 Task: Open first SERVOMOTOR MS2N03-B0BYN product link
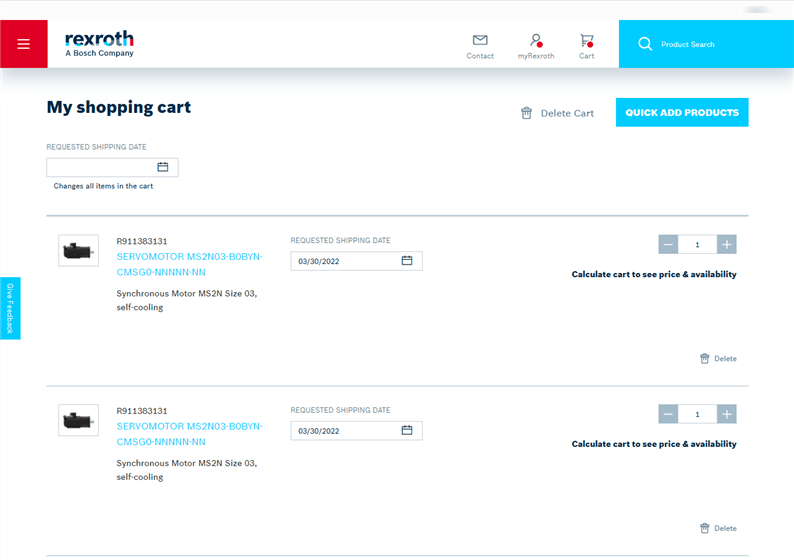pyautogui.click(x=189, y=264)
